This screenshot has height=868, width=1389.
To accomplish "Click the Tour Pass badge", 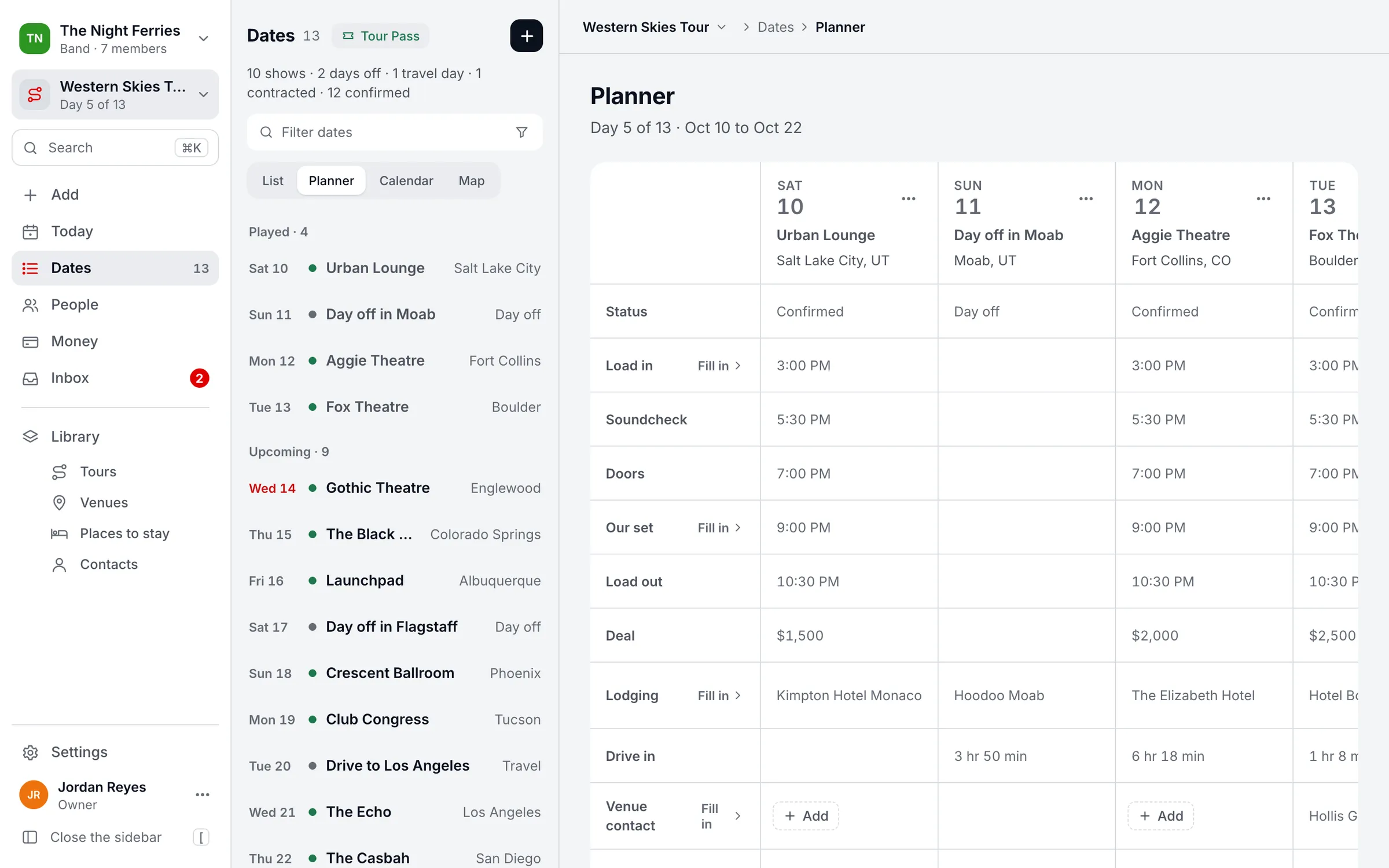I will 380,36.
